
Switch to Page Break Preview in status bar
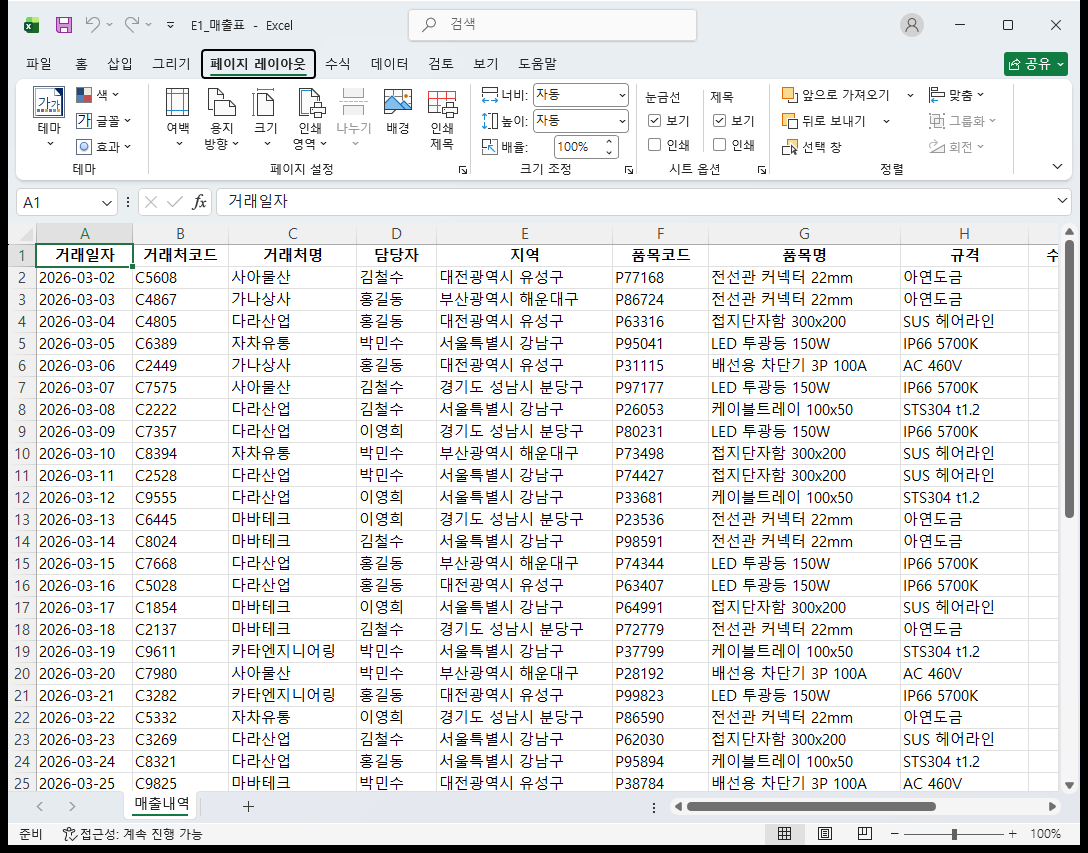pos(865,834)
